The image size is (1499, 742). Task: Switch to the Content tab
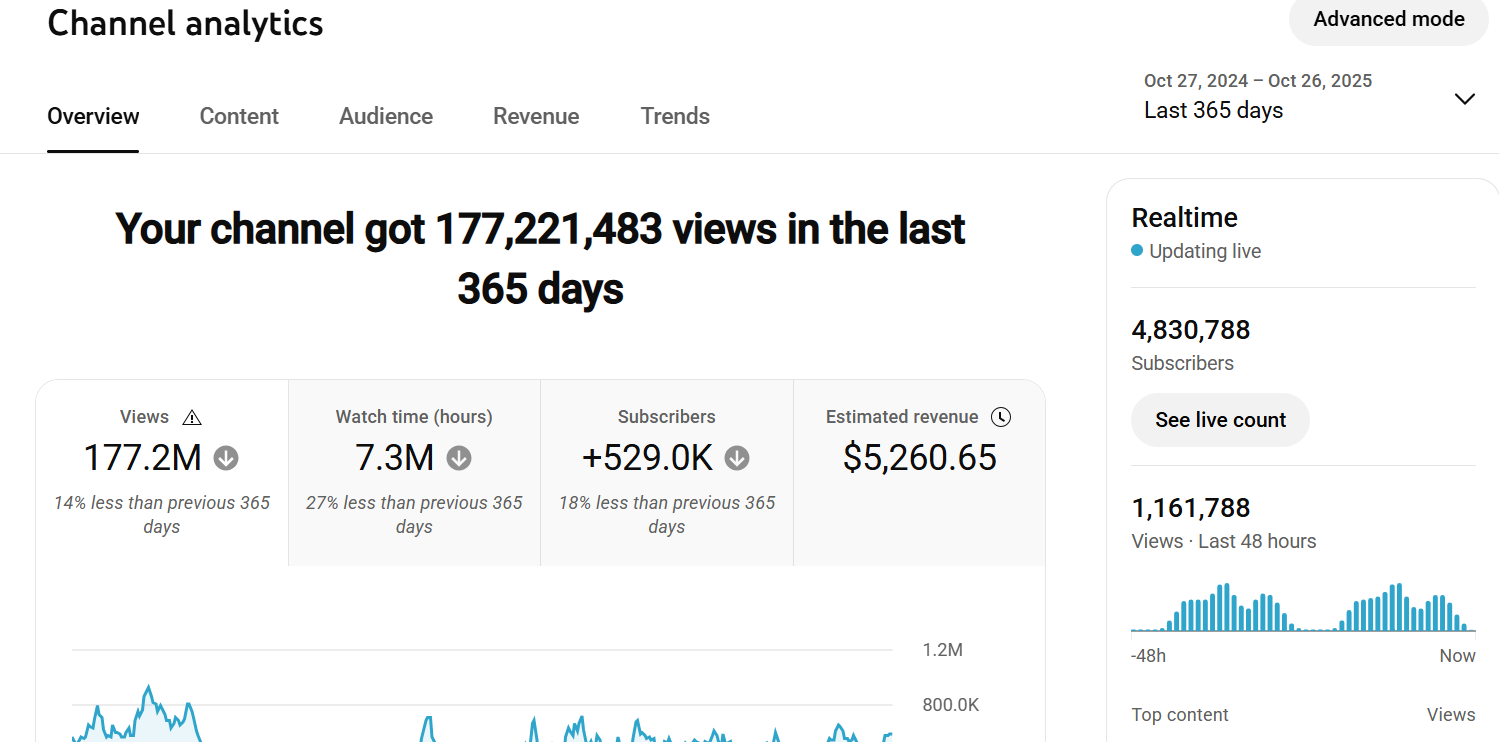coord(239,116)
